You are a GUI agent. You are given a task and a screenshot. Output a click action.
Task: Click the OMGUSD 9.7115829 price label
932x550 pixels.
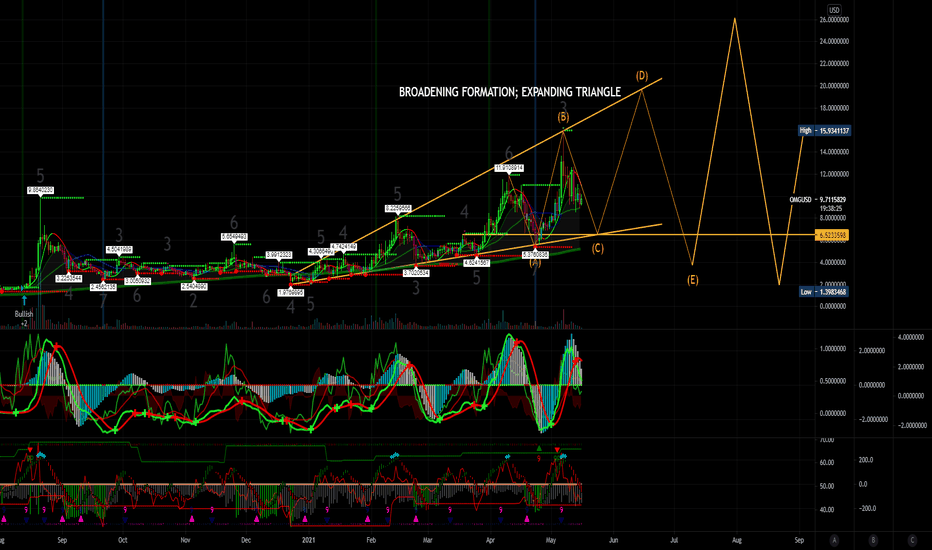[x=817, y=200]
